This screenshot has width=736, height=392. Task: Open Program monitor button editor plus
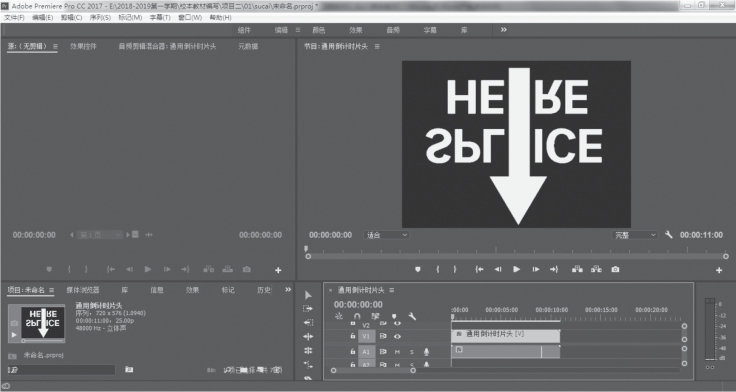(x=719, y=270)
